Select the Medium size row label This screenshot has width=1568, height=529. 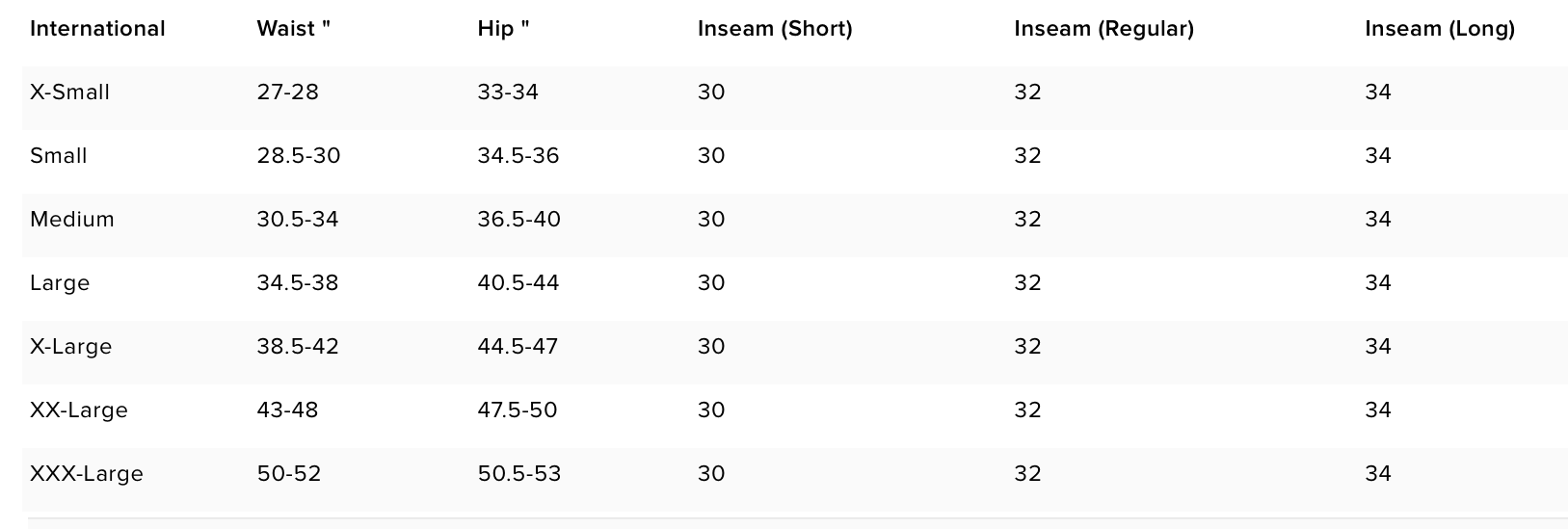[x=72, y=220]
